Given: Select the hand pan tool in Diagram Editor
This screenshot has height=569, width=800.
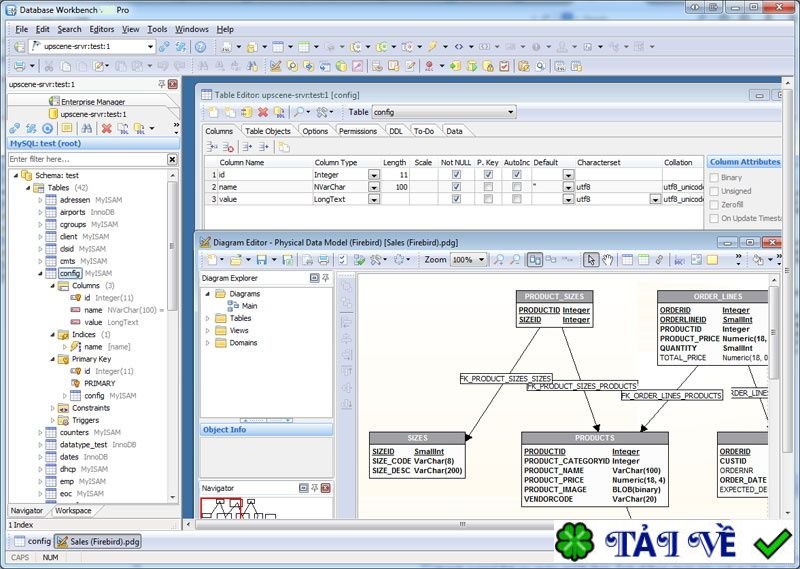Looking at the screenshot, I should pyautogui.click(x=607, y=260).
